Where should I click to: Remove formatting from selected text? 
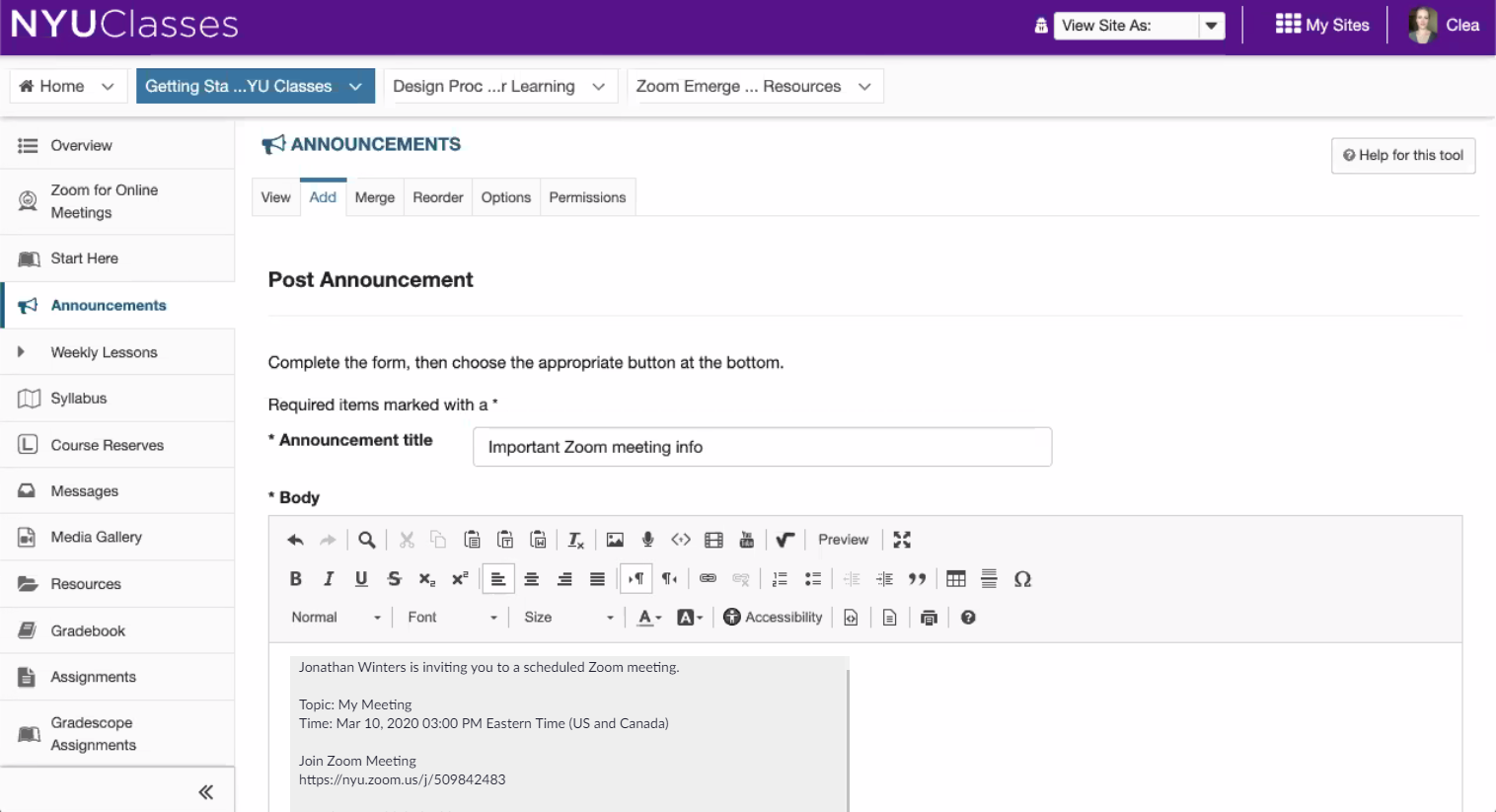tap(576, 540)
